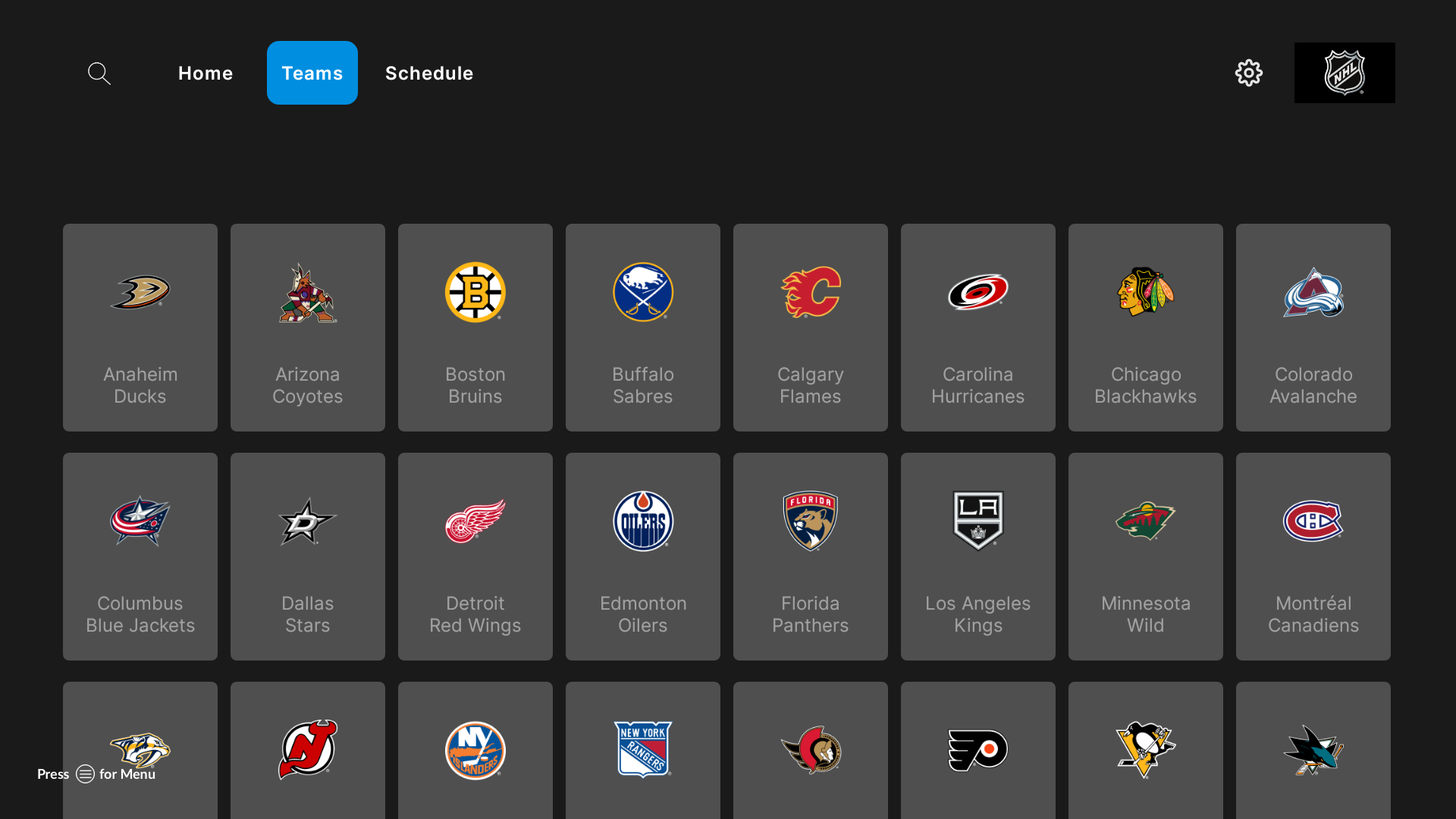
Task: Switch to the Schedule tab
Action: tap(429, 73)
